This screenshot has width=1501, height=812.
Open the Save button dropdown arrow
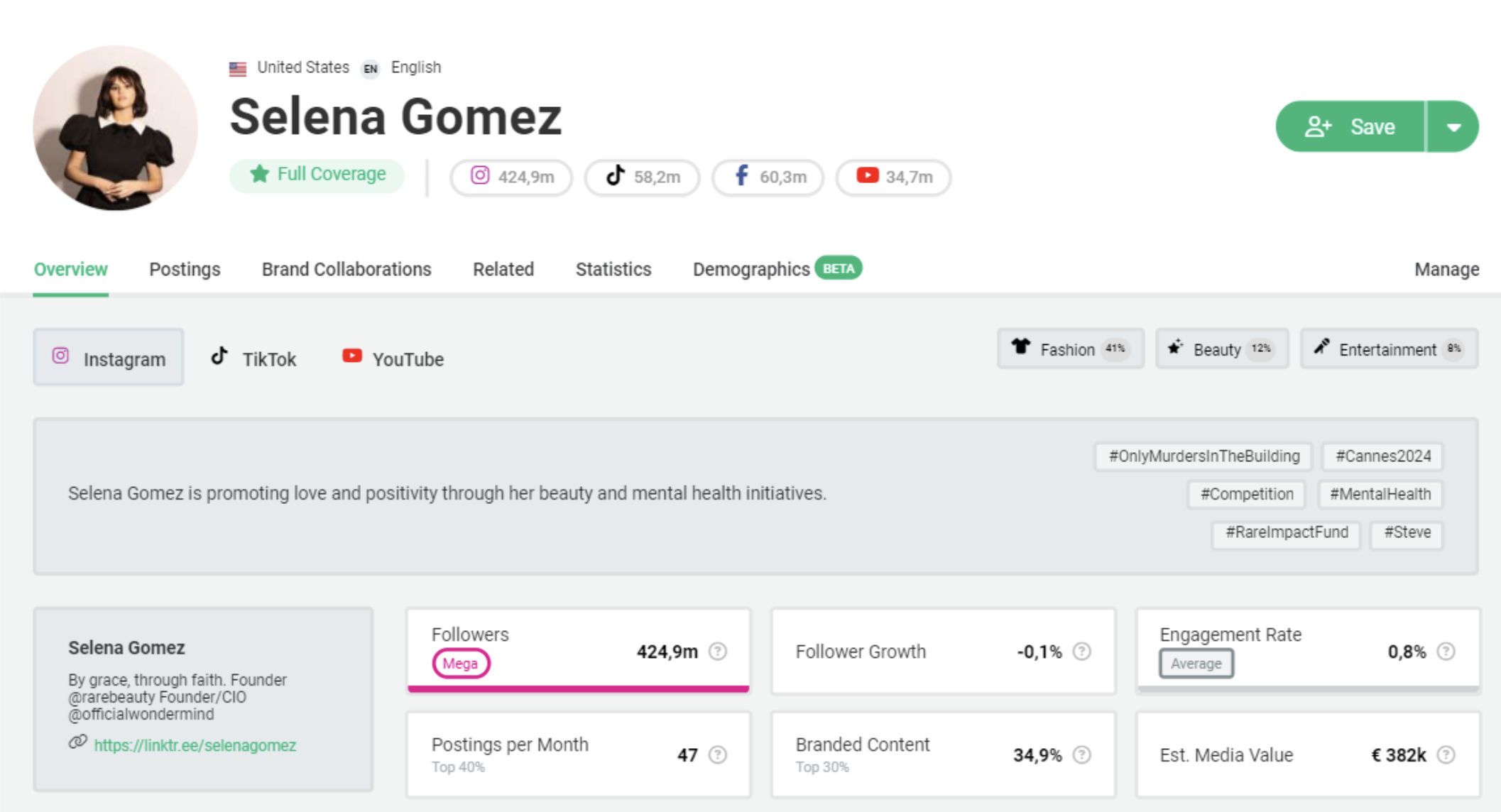coord(1455,127)
